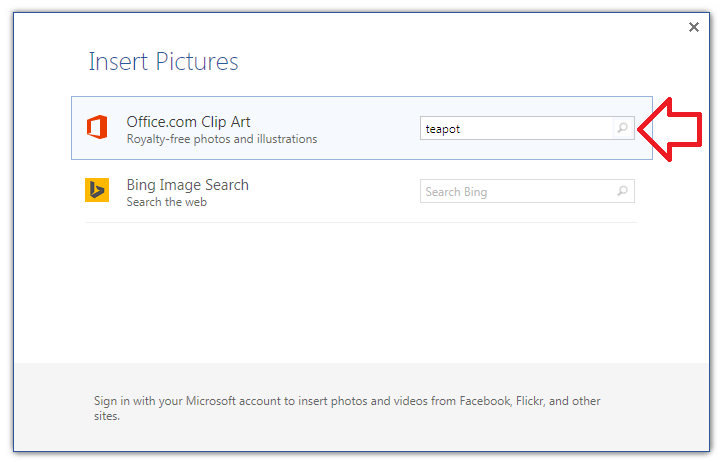The height and width of the screenshot is (462, 723).
Task: Click the yellow Bing logo icon
Action: 97,190
